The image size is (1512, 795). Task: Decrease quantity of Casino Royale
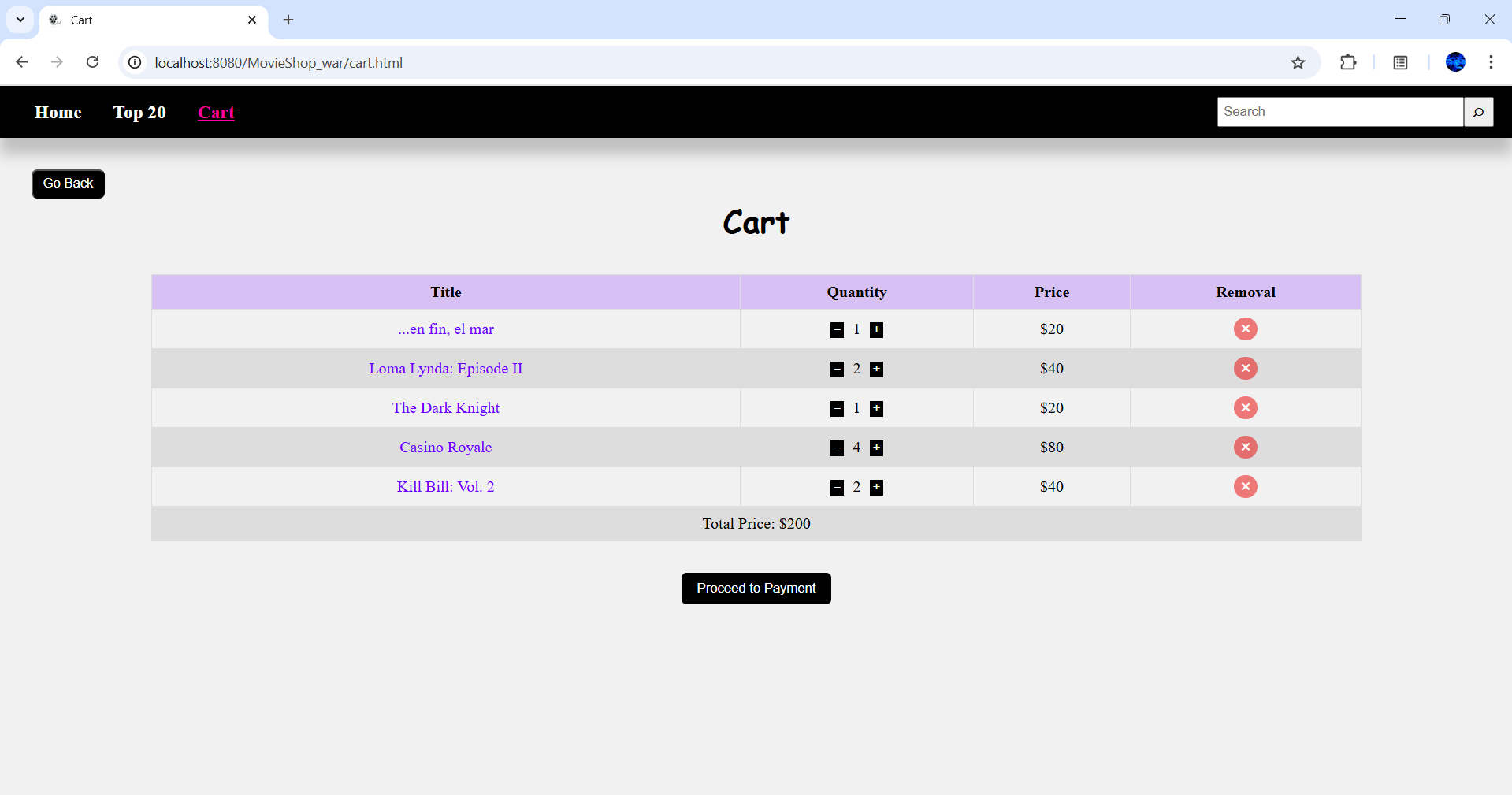(837, 448)
